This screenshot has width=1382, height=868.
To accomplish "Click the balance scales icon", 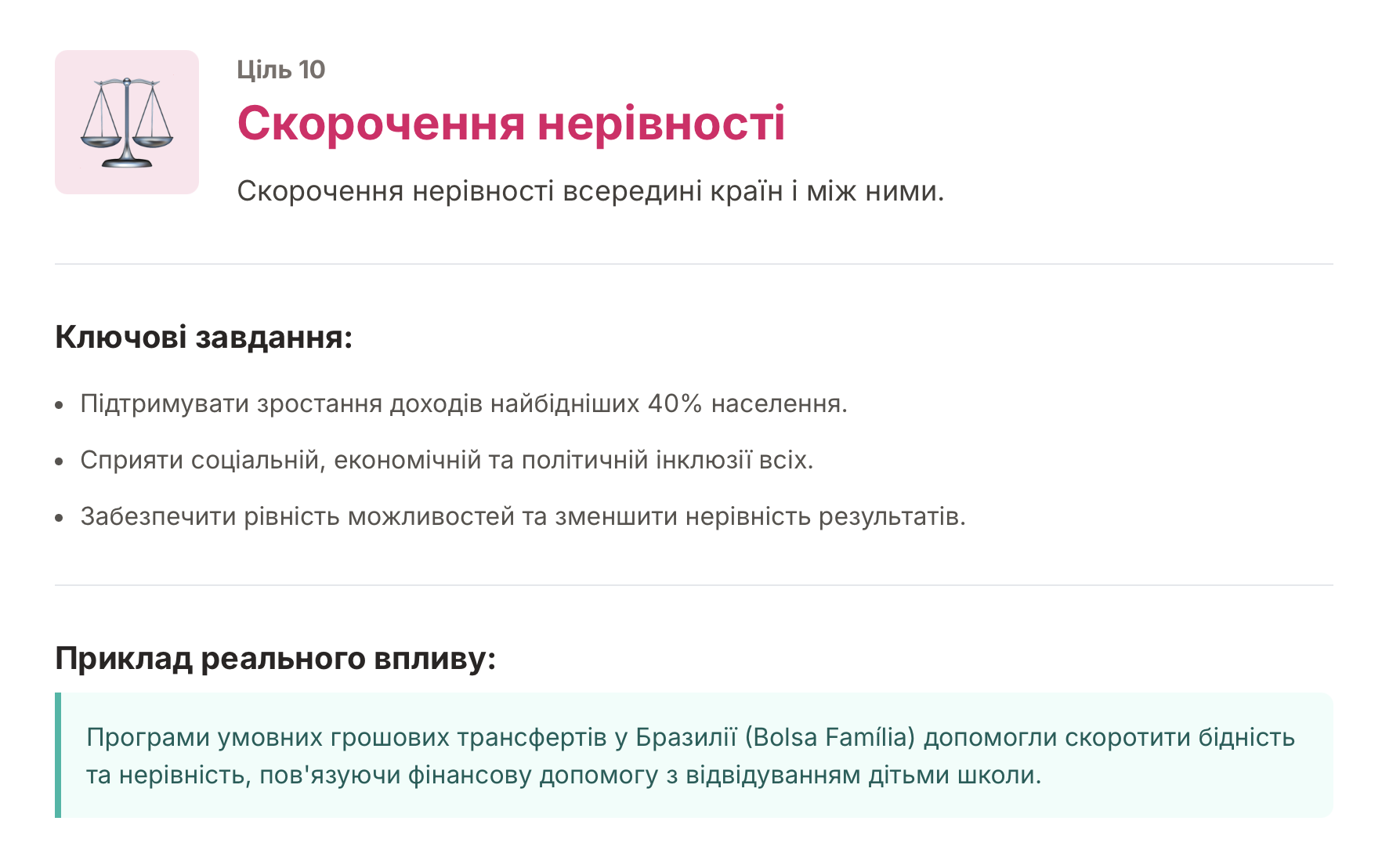I will (x=126, y=122).
